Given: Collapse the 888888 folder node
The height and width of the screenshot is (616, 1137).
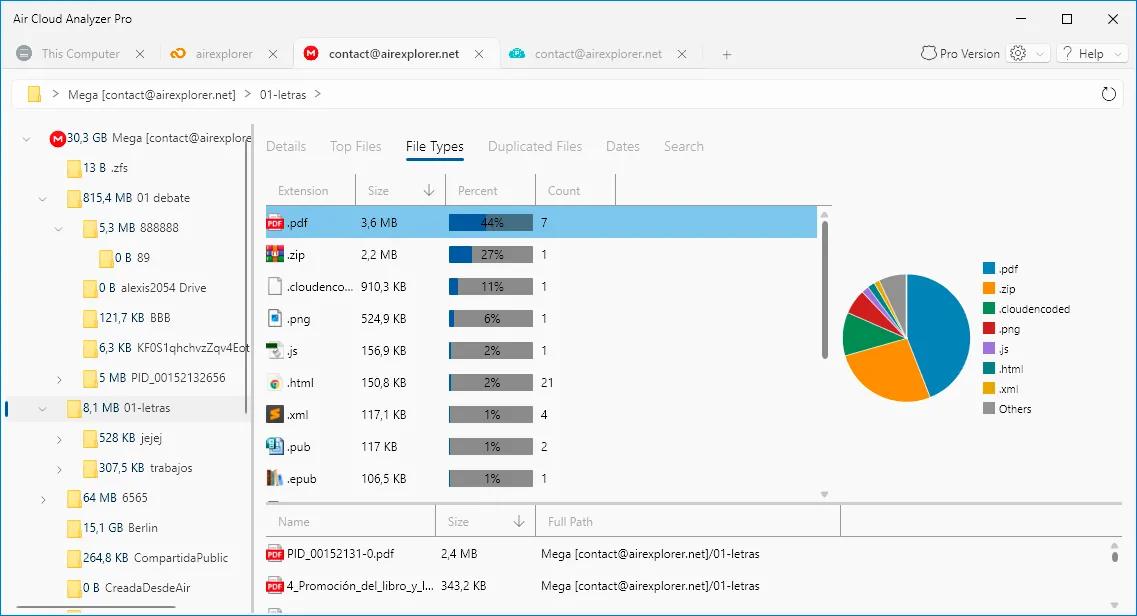Looking at the screenshot, I should (x=59, y=229).
